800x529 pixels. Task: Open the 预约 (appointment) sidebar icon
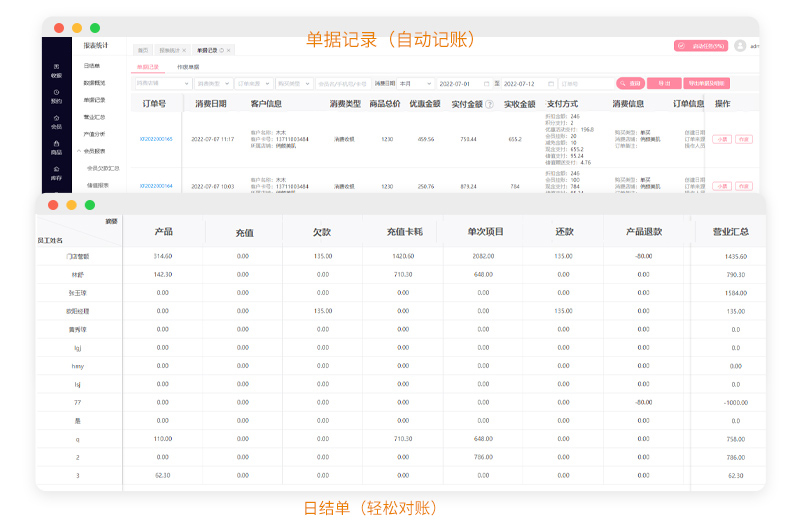point(56,96)
